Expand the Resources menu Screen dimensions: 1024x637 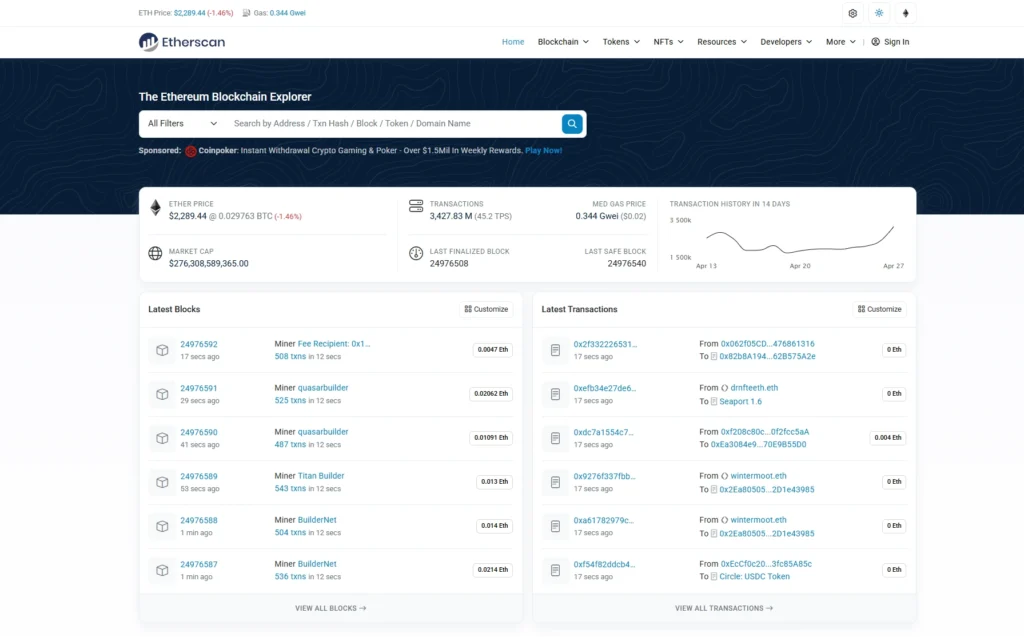(722, 42)
